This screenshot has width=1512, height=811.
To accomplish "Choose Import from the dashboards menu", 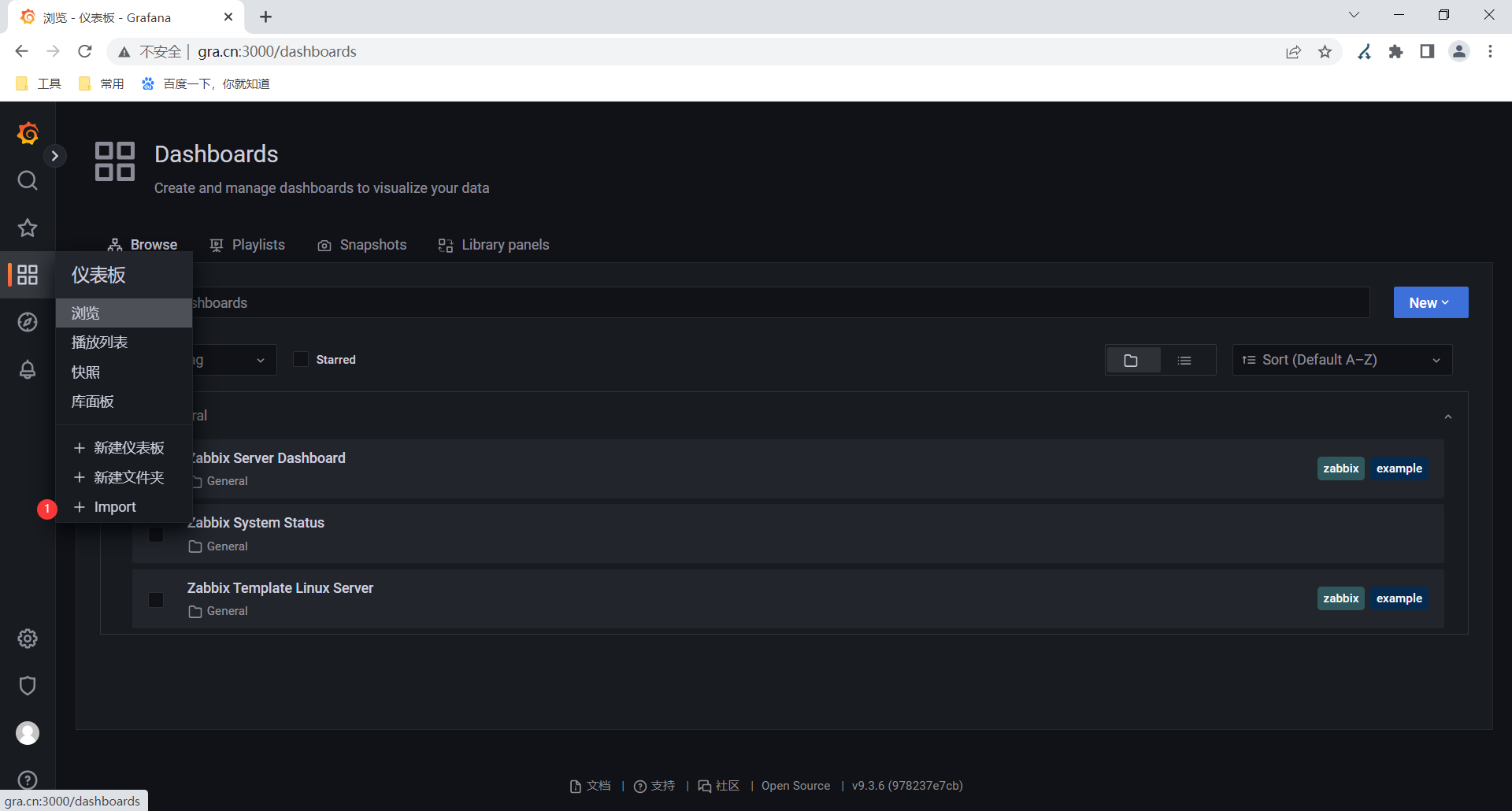I will click(124, 507).
